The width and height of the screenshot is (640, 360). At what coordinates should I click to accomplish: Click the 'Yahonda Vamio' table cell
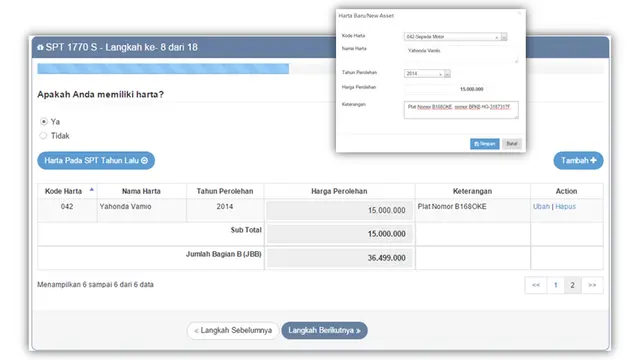141,210
